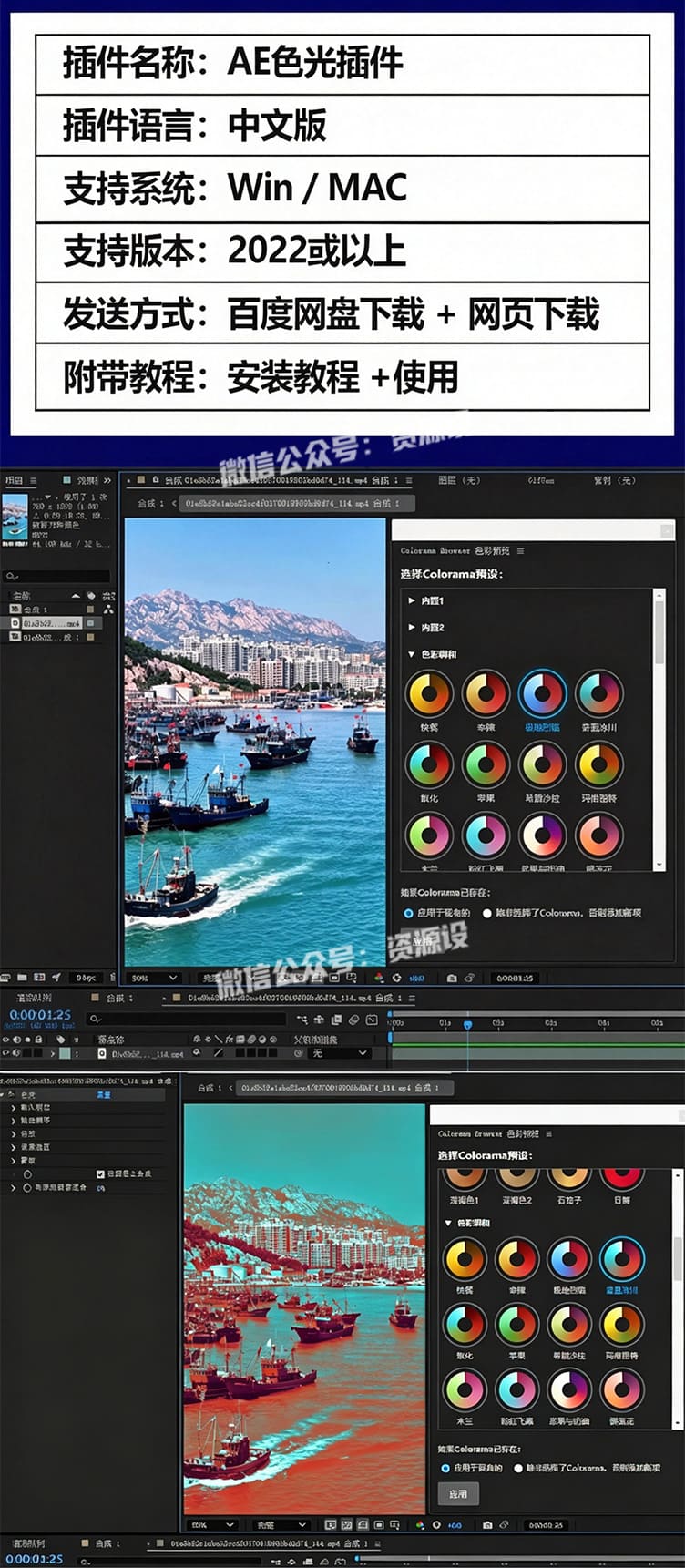Open the 渲染队列 tab in bottom timeline
The image size is (685, 1568).
(x=30, y=1544)
